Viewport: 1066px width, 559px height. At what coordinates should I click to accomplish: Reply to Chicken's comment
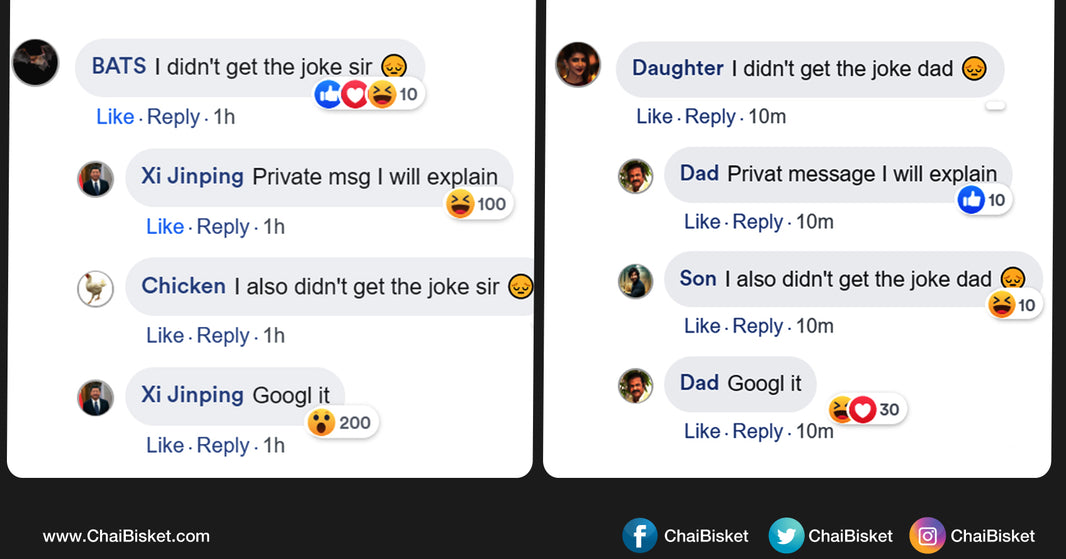[222, 336]
